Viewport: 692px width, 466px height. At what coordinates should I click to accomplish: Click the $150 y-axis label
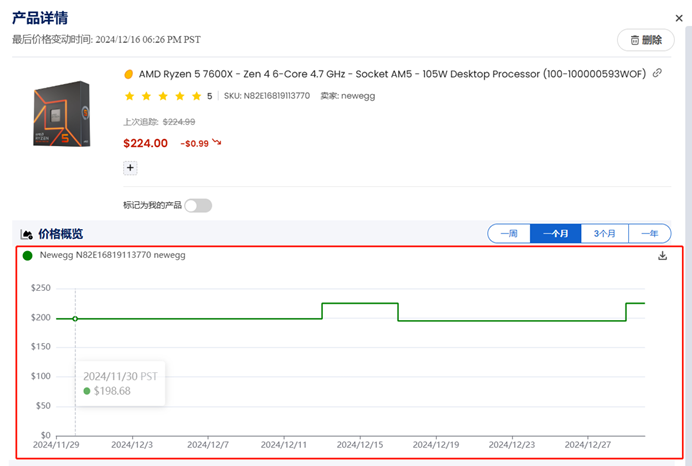[41, 347]
